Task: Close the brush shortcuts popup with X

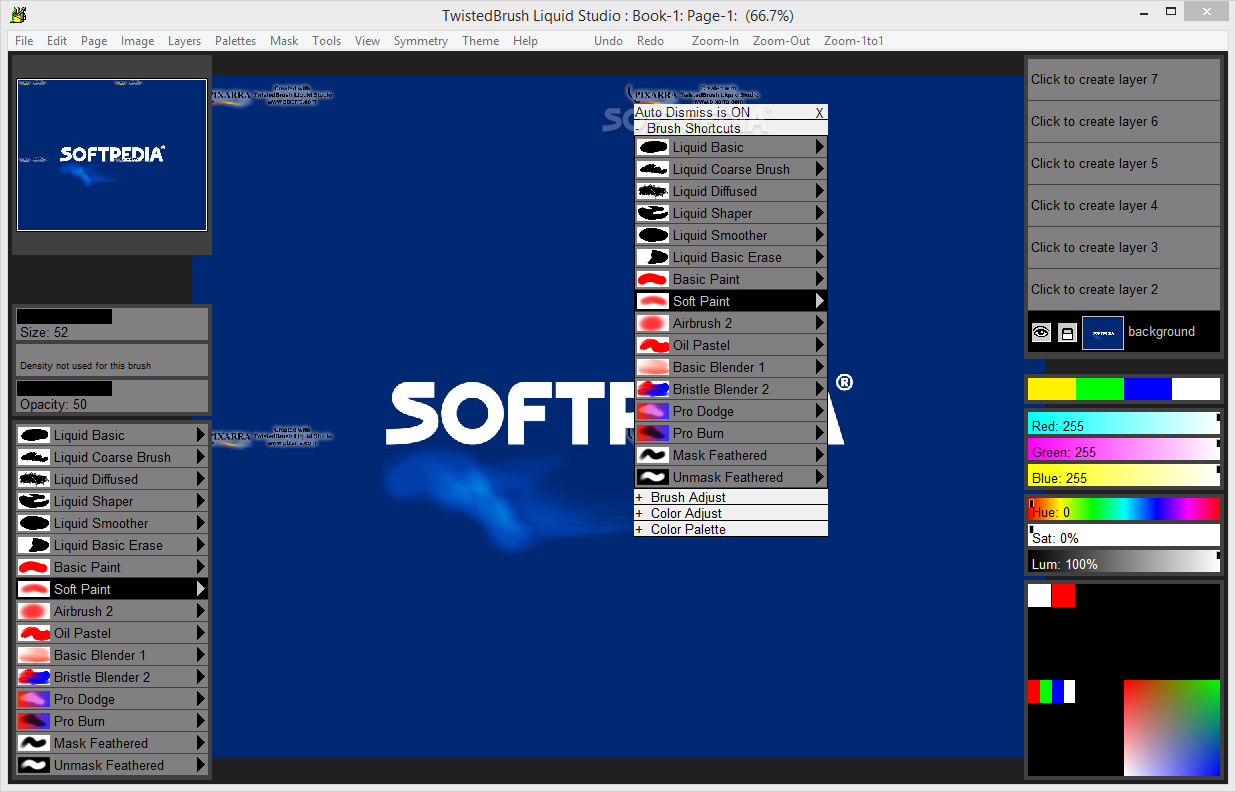Action: 820,112
